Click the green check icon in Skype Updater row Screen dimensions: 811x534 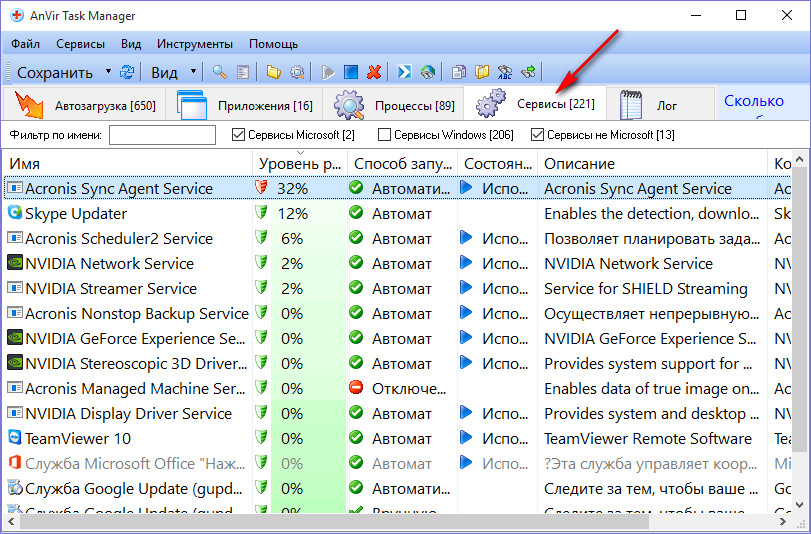[x=356, y=213]
